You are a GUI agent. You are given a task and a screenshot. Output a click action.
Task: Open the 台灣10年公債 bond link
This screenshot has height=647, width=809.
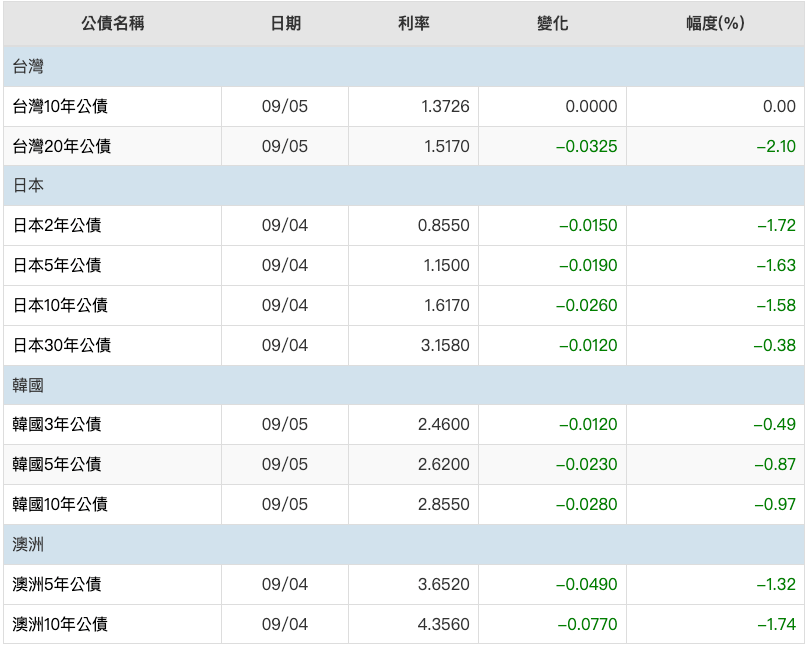[62, 106]
